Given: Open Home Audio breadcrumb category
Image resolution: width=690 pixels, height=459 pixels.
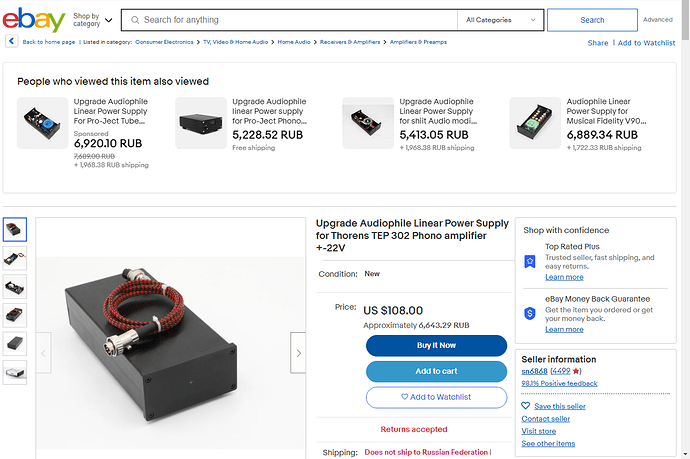Looking at the screenshot, I should click(294, 42).
